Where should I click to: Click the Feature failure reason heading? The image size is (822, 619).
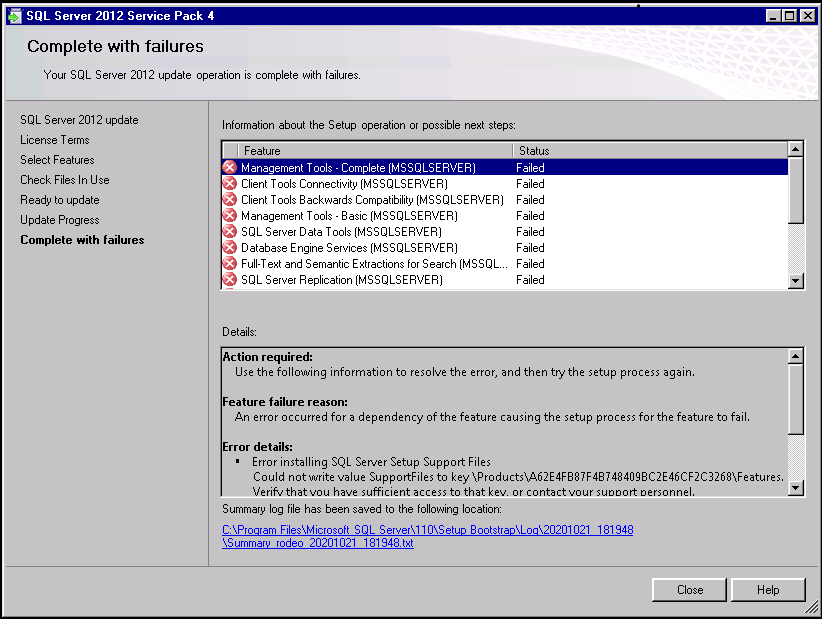[x=285, y=402]
